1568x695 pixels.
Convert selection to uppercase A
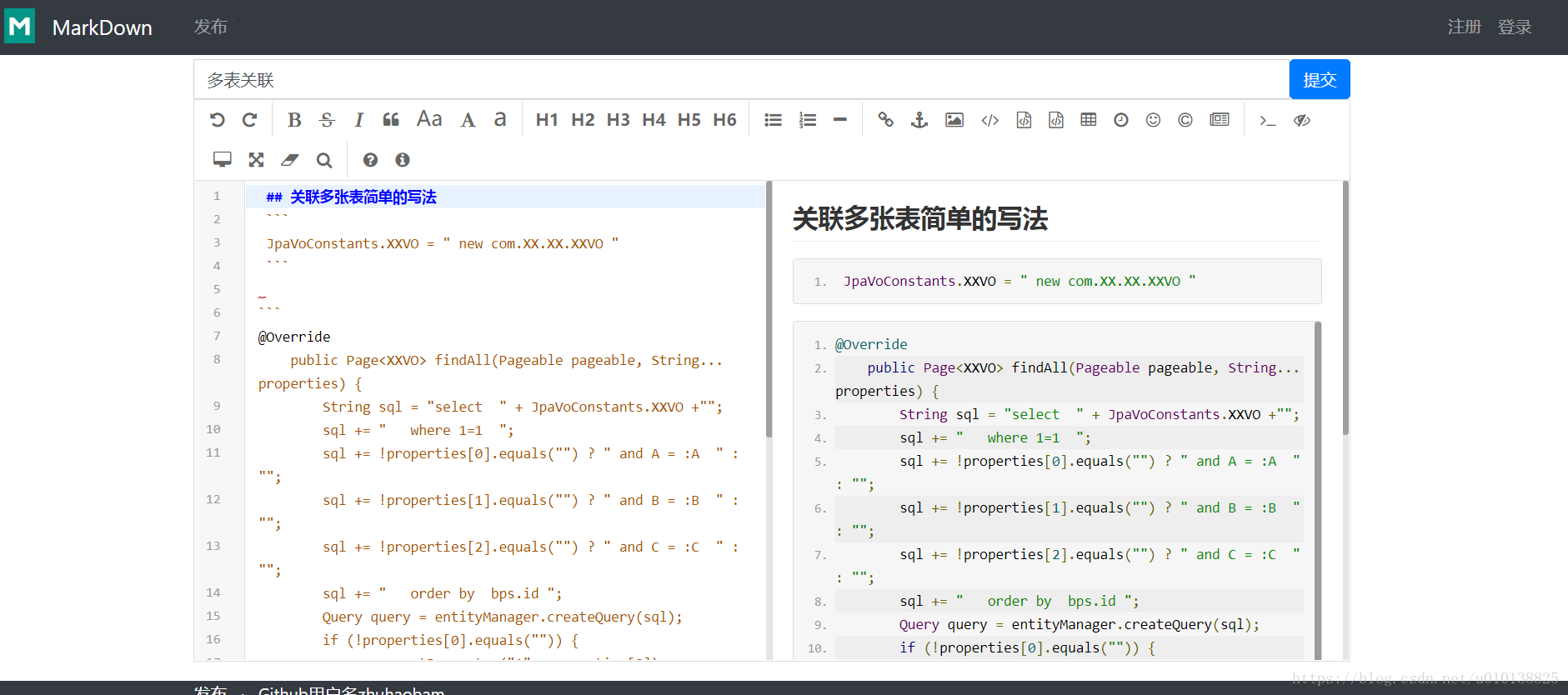468,120
